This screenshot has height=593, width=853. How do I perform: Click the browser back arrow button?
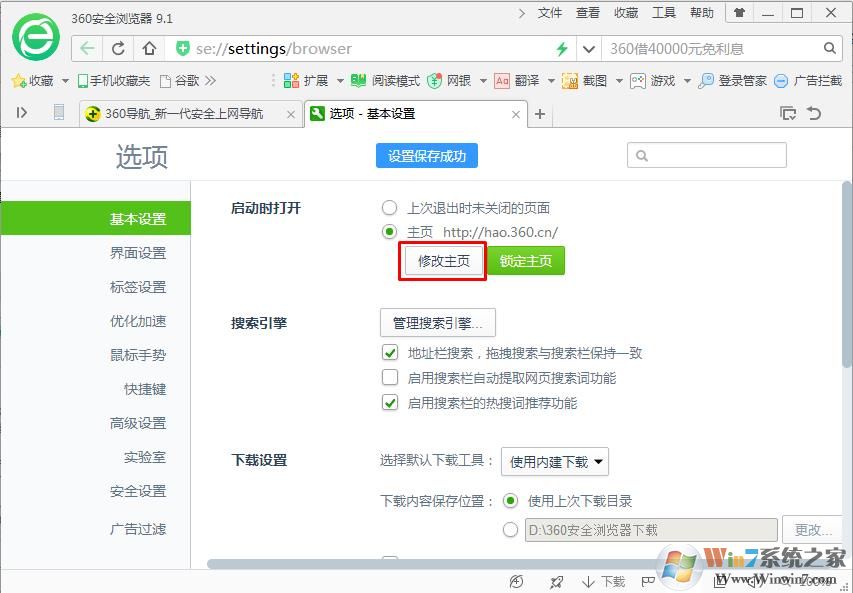point(88,49)
